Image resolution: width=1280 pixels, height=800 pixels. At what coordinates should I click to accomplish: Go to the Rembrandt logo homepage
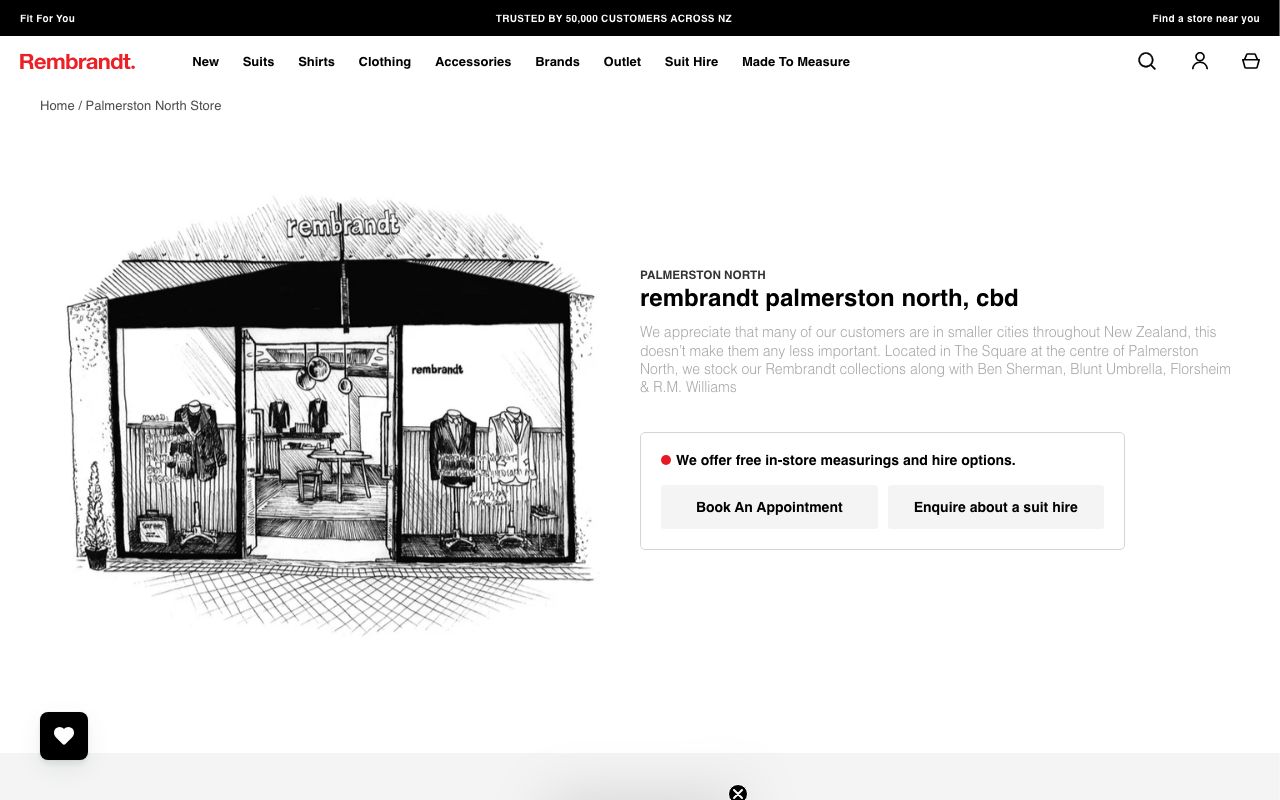[x=77, y=62]
